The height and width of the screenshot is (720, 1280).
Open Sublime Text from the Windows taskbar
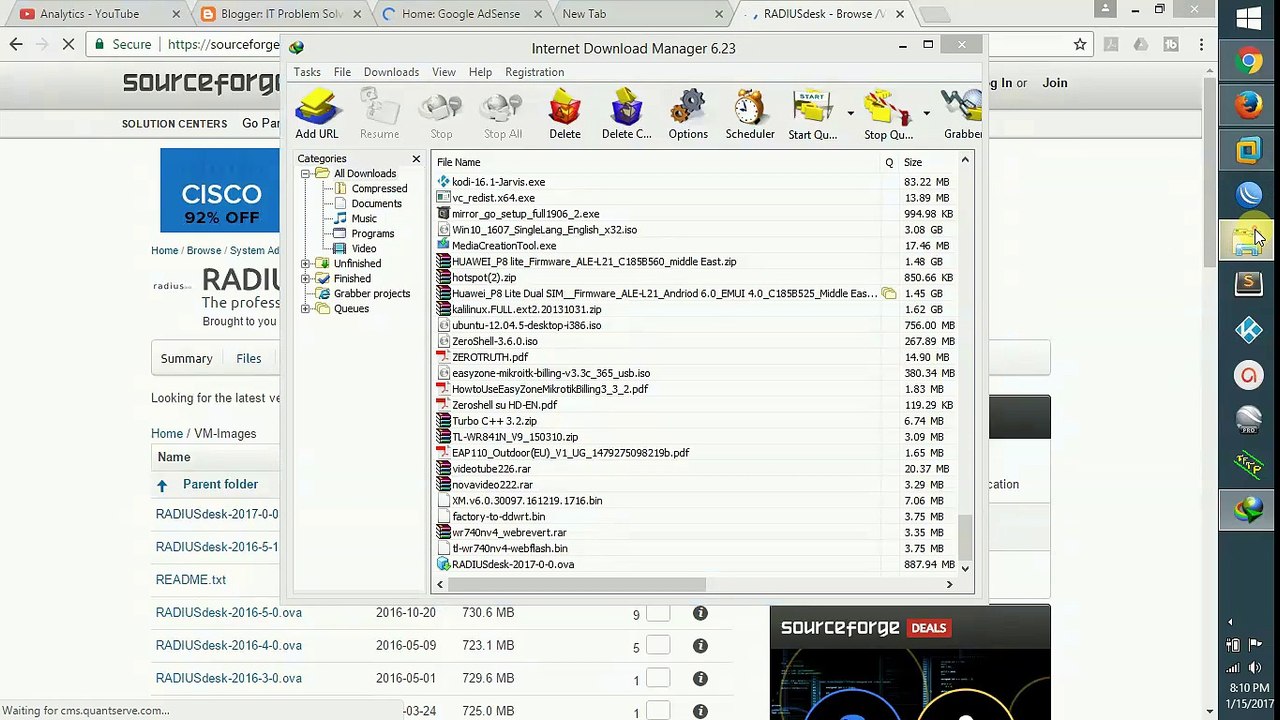1248,284
